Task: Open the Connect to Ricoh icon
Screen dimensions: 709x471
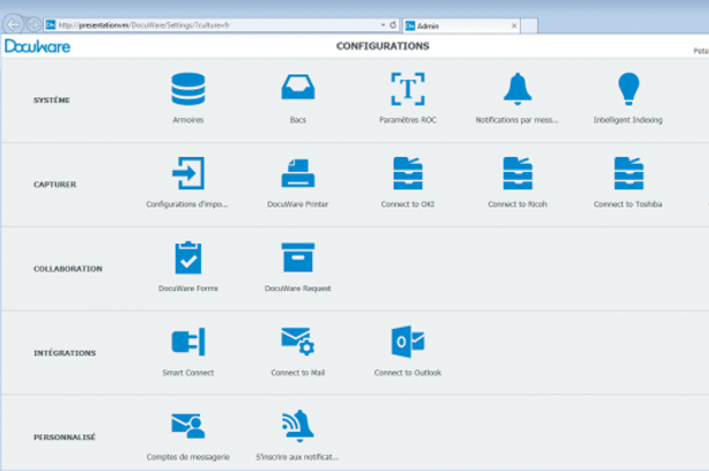Action: tap(518, 173)
